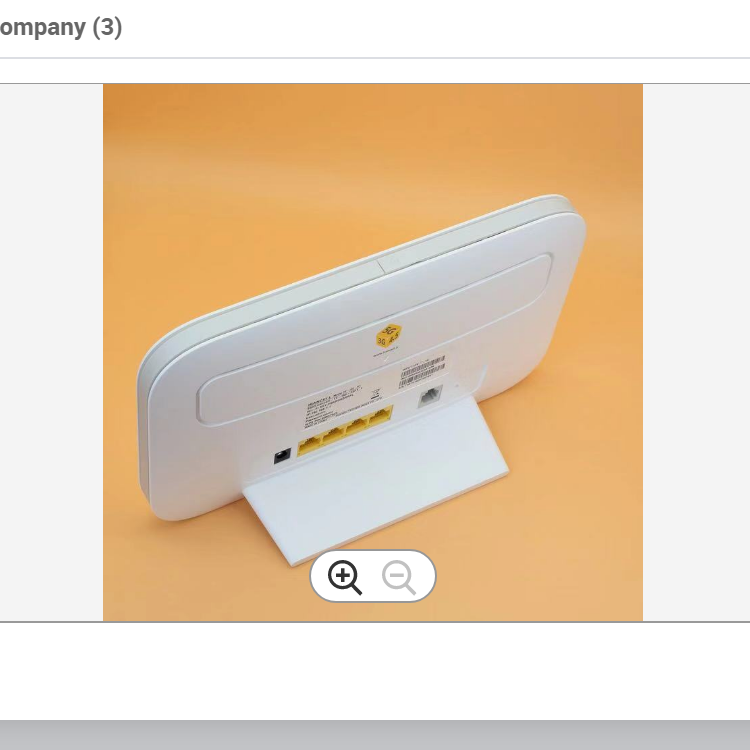Click the black power jack on router
750x750 pixels.
click(282, 455)
